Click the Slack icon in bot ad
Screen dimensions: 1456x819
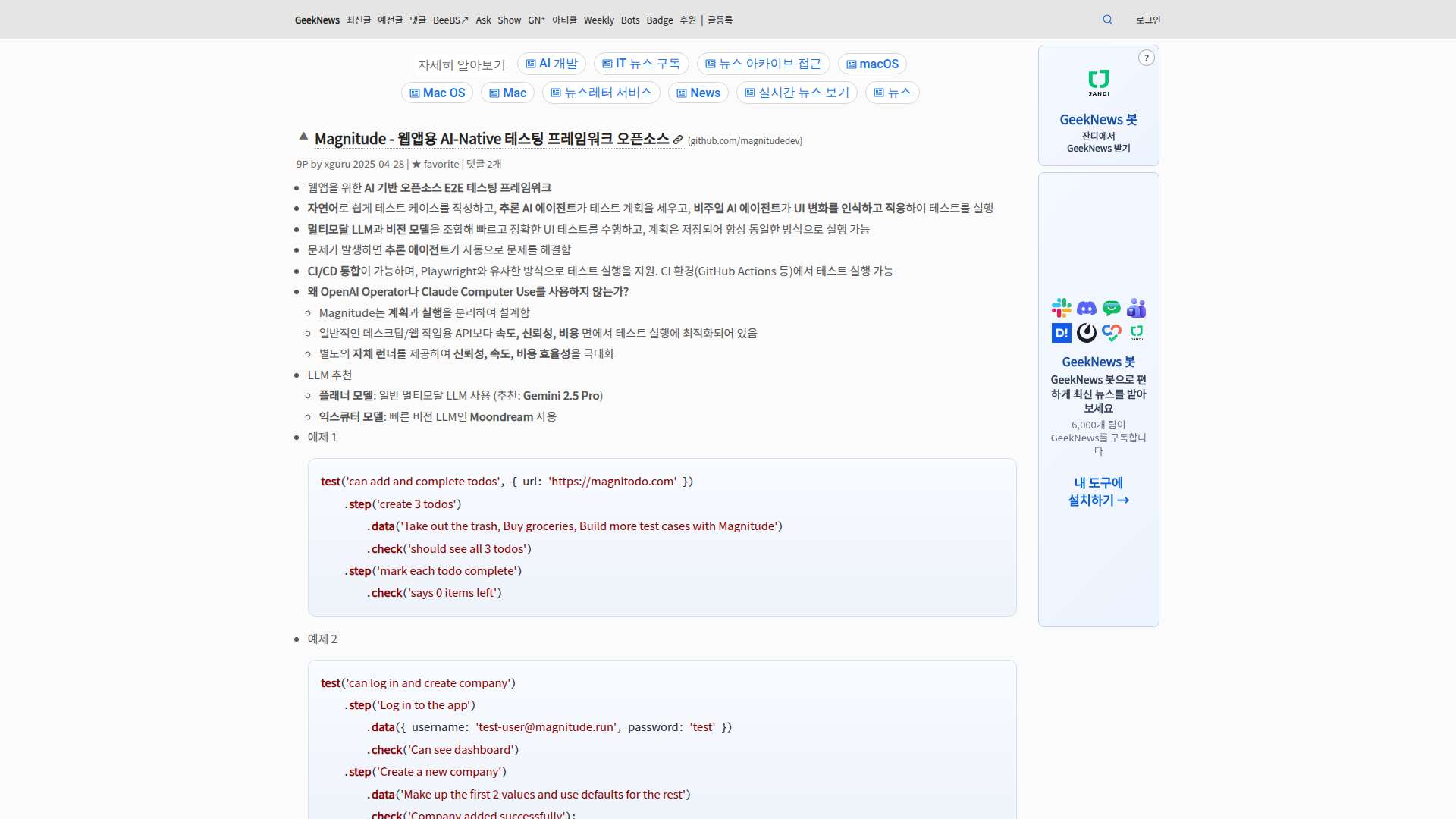(1062, 308)
